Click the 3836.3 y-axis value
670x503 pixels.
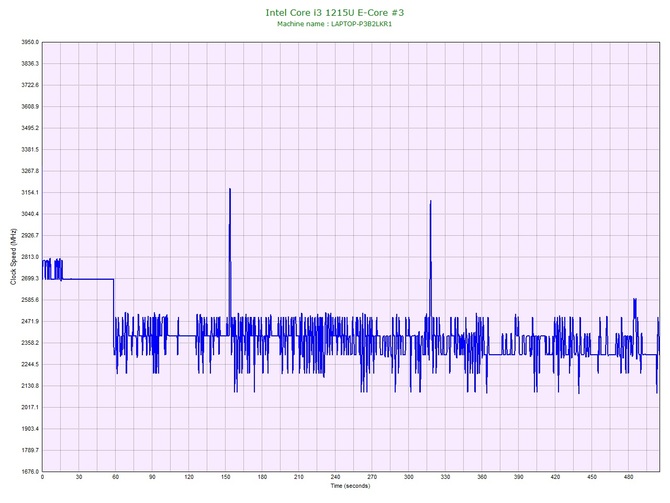point(30,64)
